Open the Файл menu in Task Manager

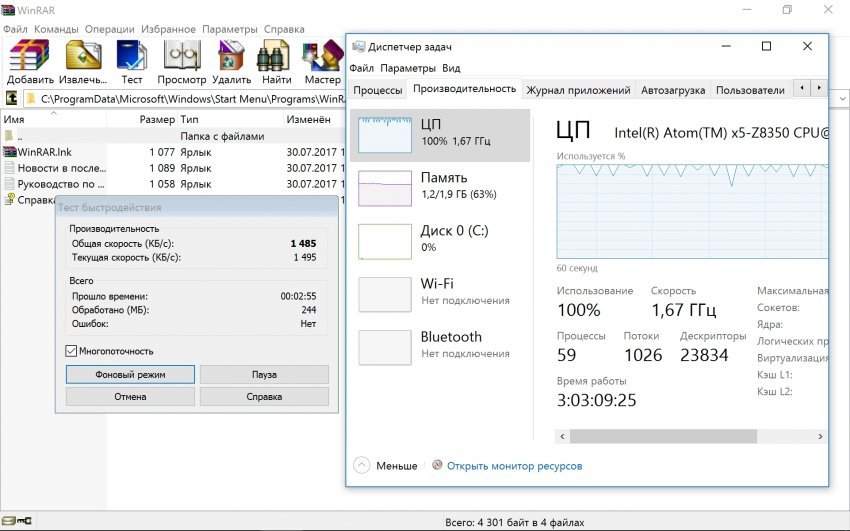362,68
